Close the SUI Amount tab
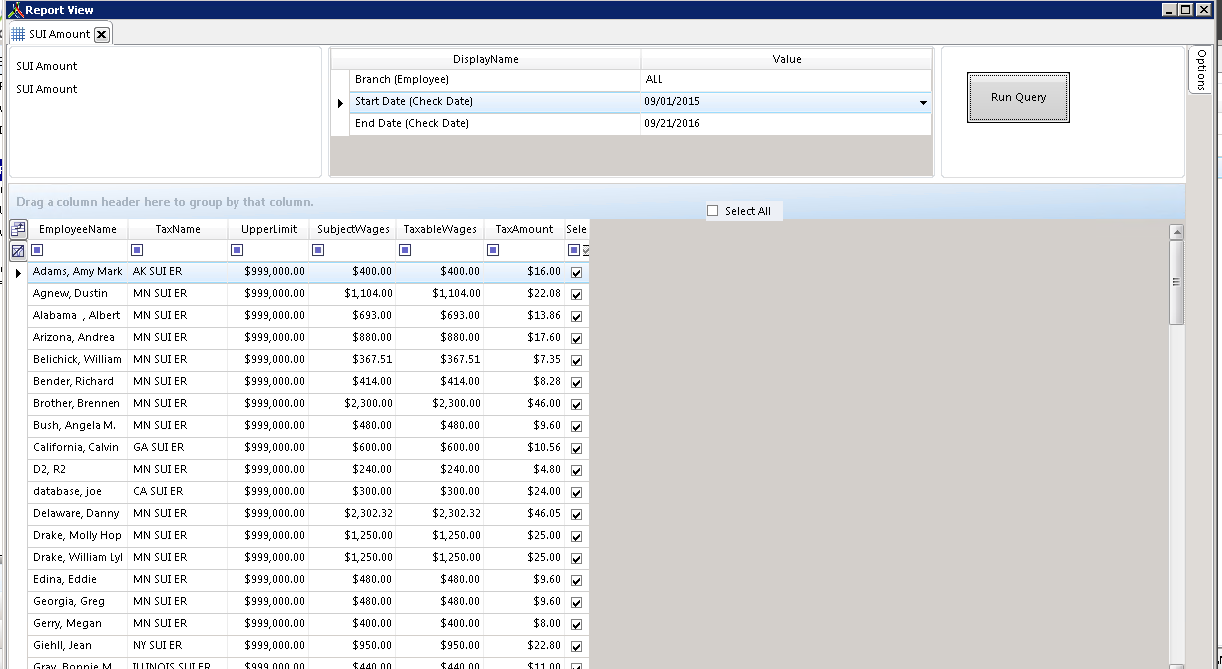 click(x=101, y=34)
